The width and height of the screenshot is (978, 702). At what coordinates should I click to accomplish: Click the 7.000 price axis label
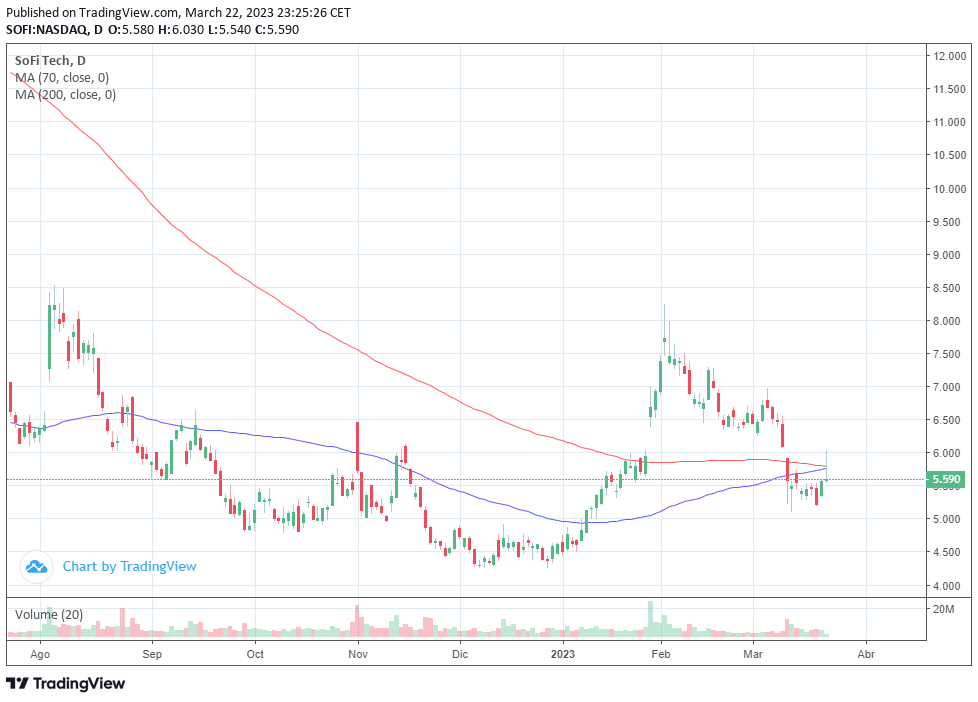click(947, 387)
